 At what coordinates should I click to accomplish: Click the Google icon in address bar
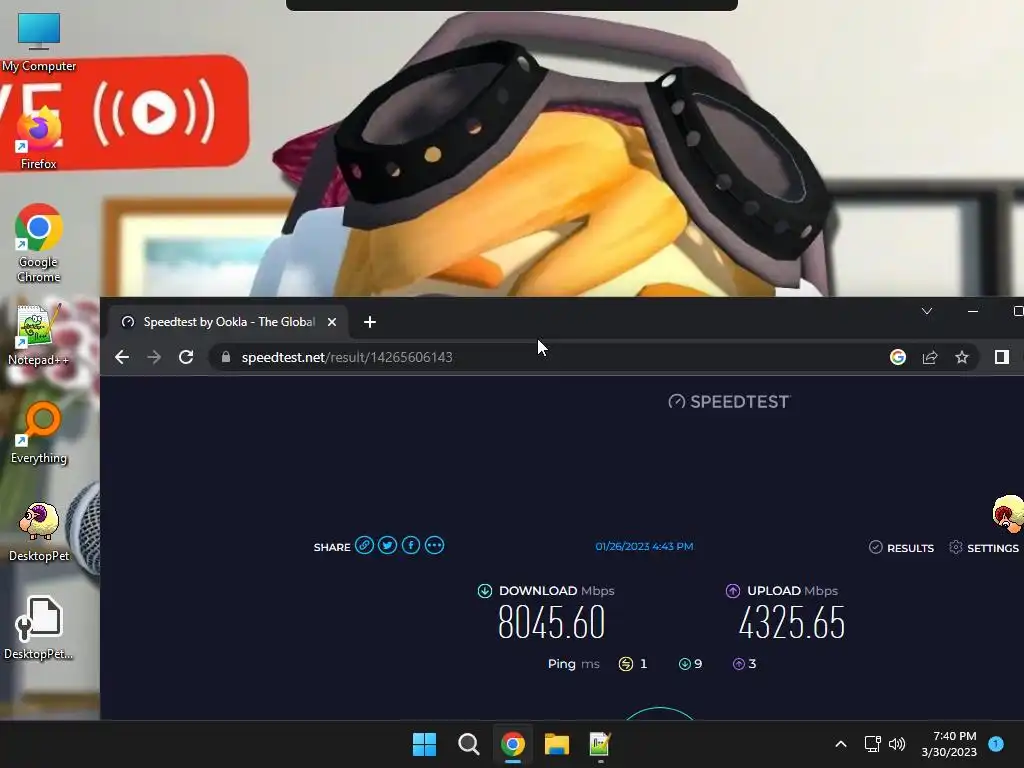click(898, 357)
